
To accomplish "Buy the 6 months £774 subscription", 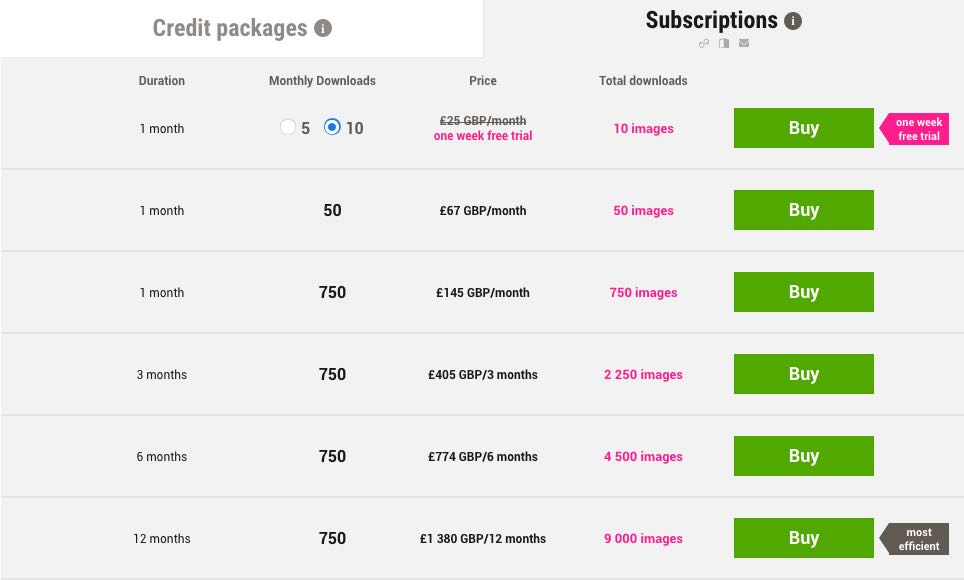I will 803,456.
